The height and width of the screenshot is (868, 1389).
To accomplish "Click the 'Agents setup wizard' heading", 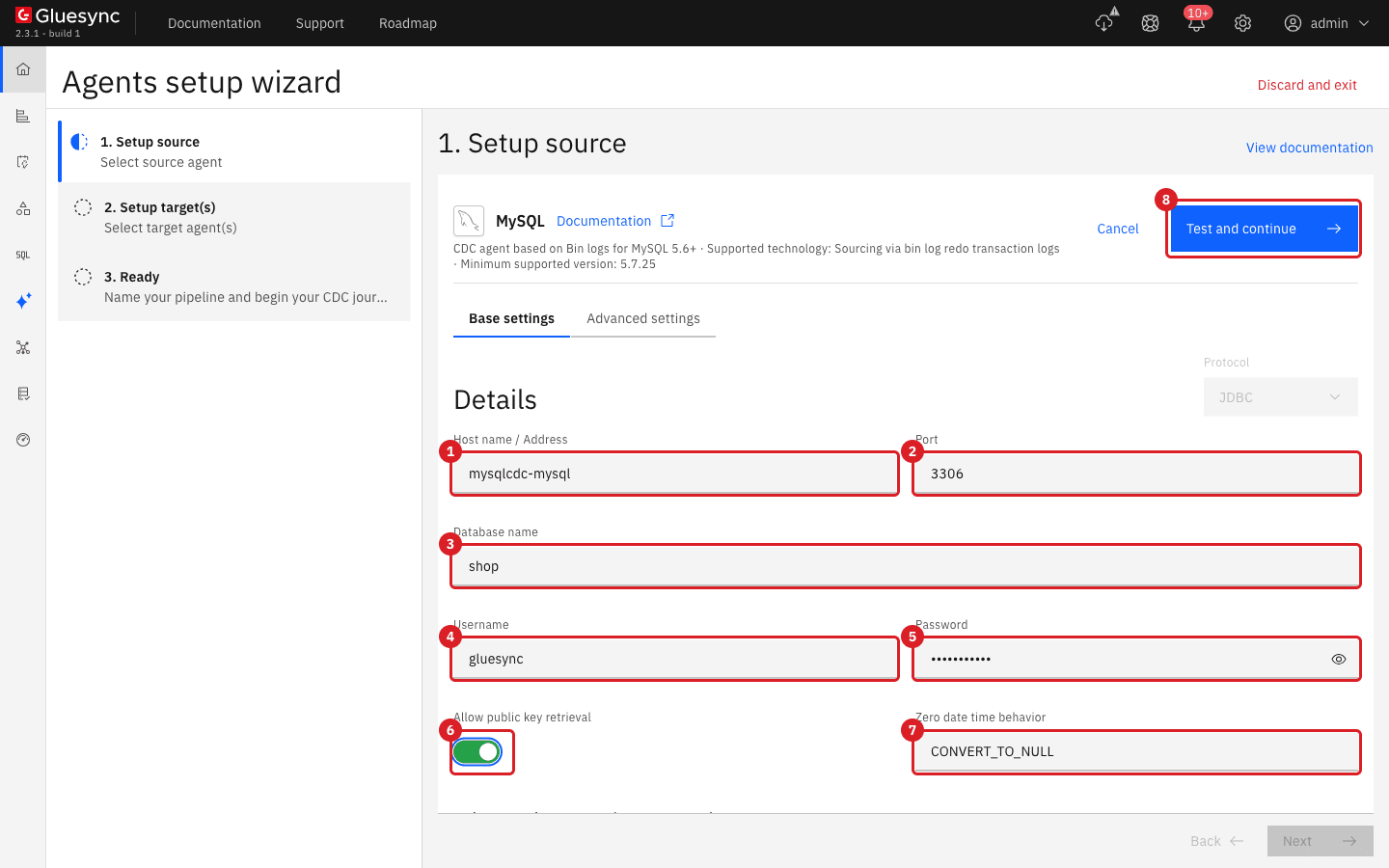I will click(202, 82).
